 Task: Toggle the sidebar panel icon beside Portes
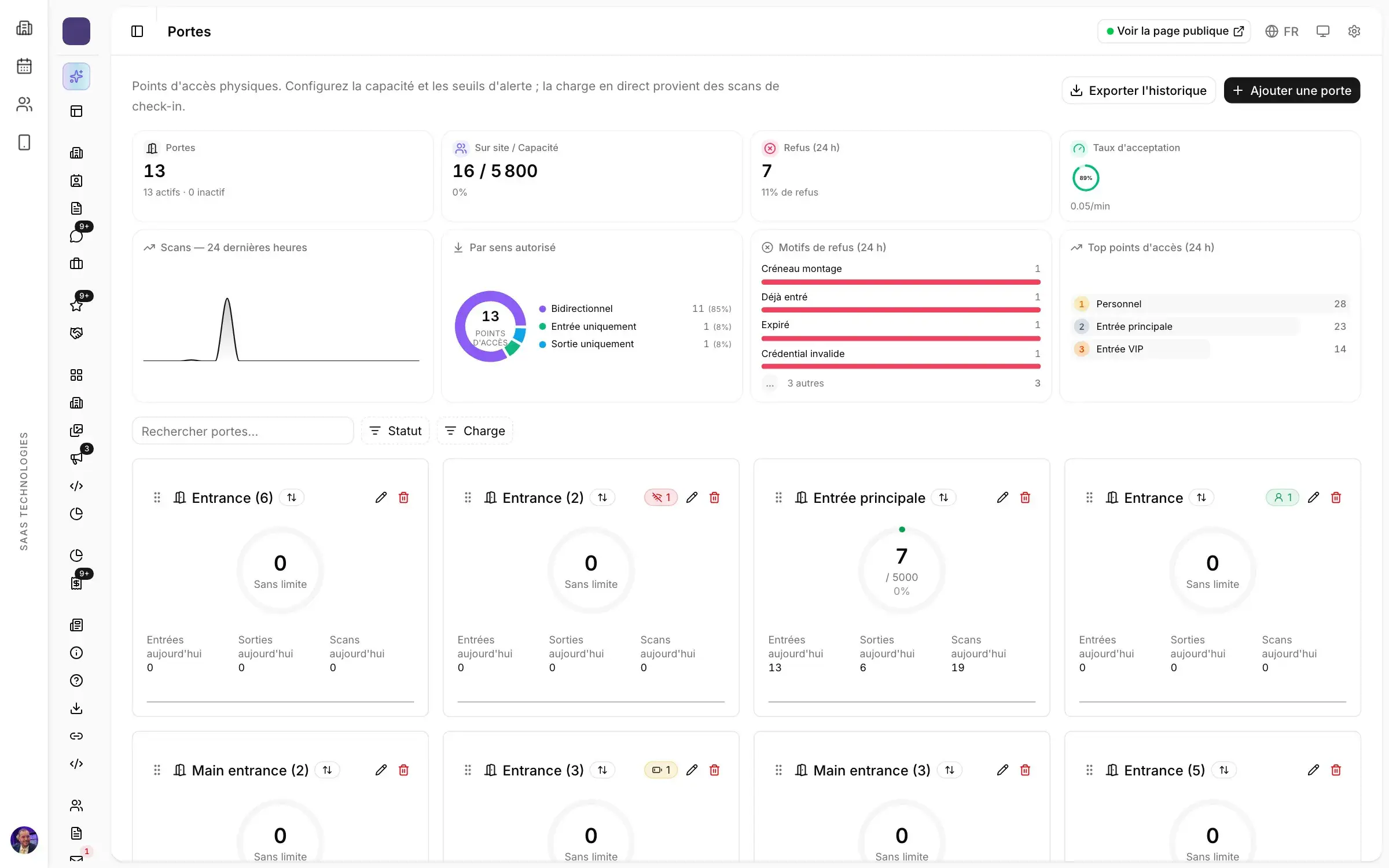coord(137,31)
